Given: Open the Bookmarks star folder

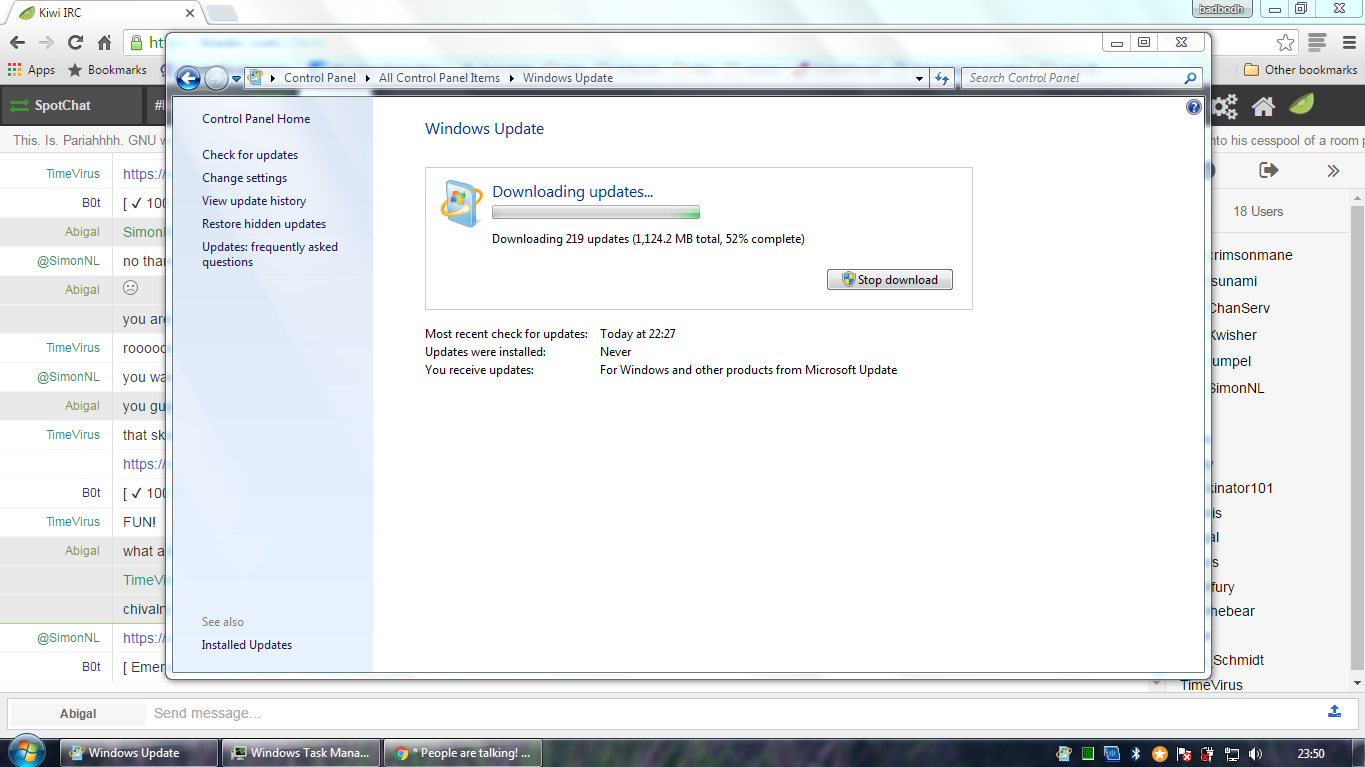Looking at the screenshot, I should [107, 70].
